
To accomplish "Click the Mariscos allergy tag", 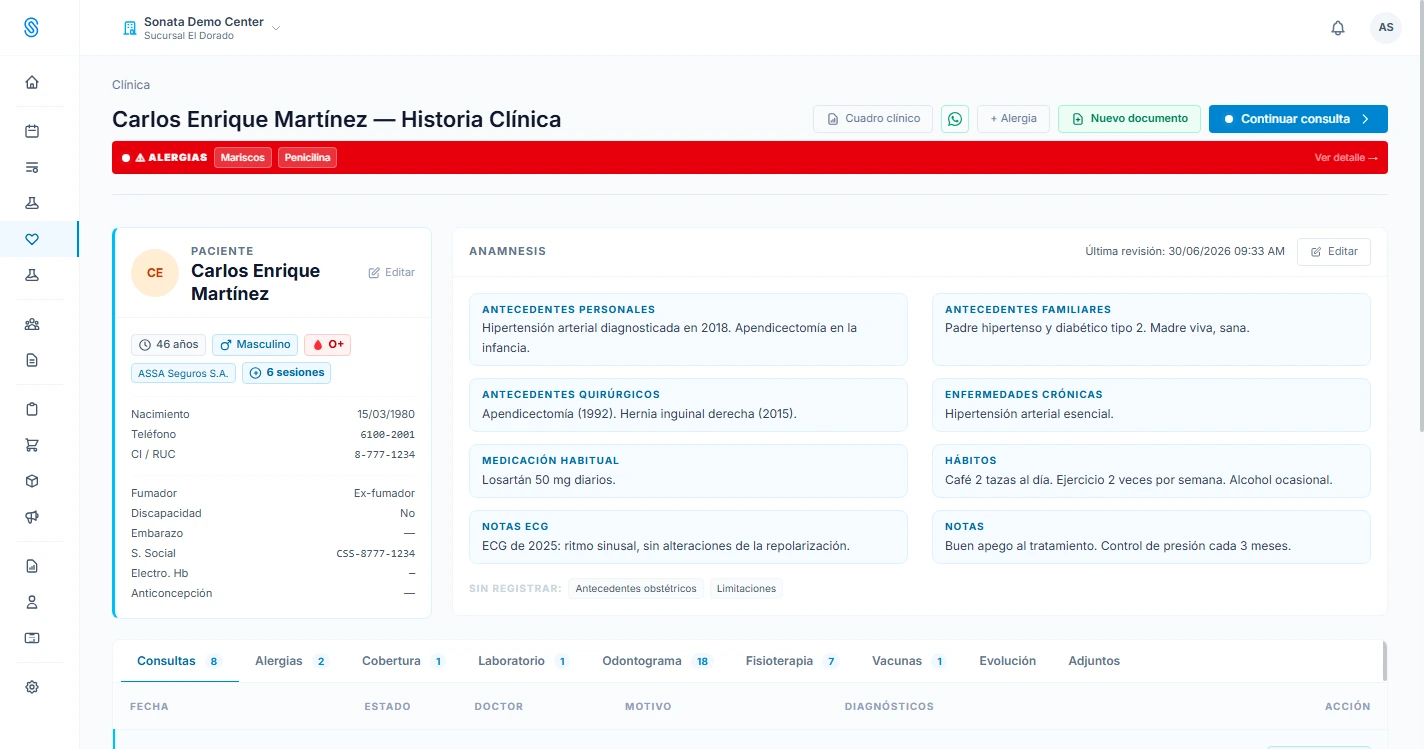I will (x=243, y=158).
